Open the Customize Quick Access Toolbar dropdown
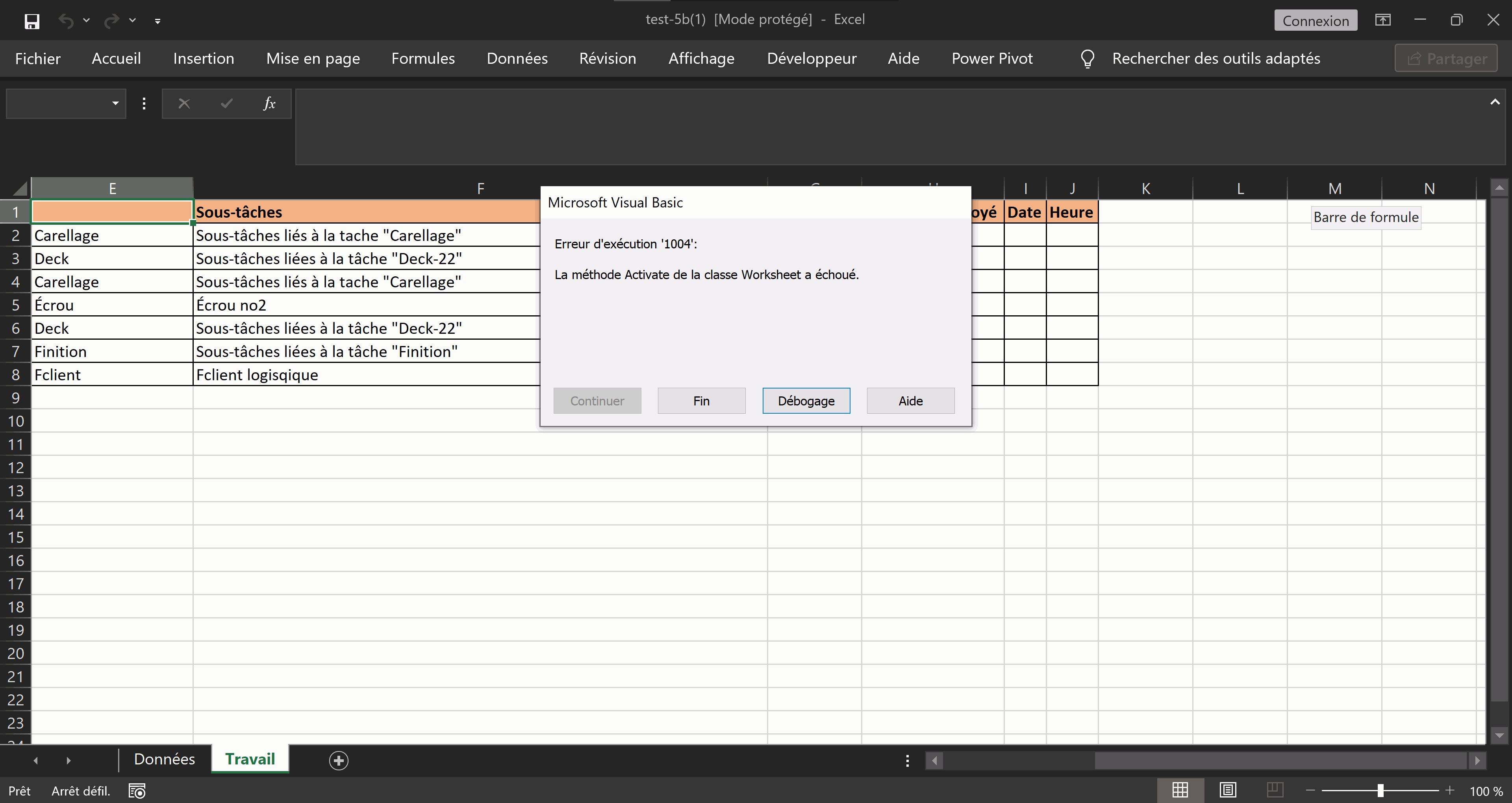The height and width of the screenshot is (803, 1512). click(157, 21)
